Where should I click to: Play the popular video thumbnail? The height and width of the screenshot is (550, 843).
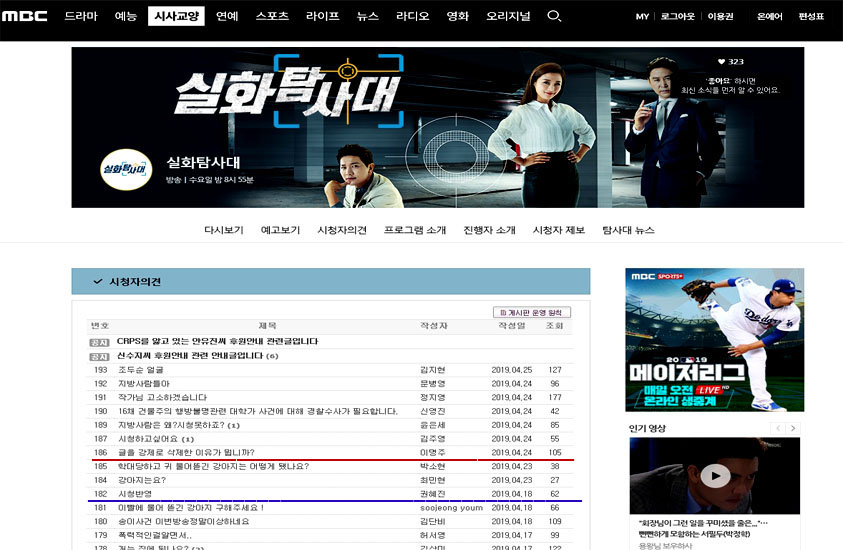tap(714, 476)
